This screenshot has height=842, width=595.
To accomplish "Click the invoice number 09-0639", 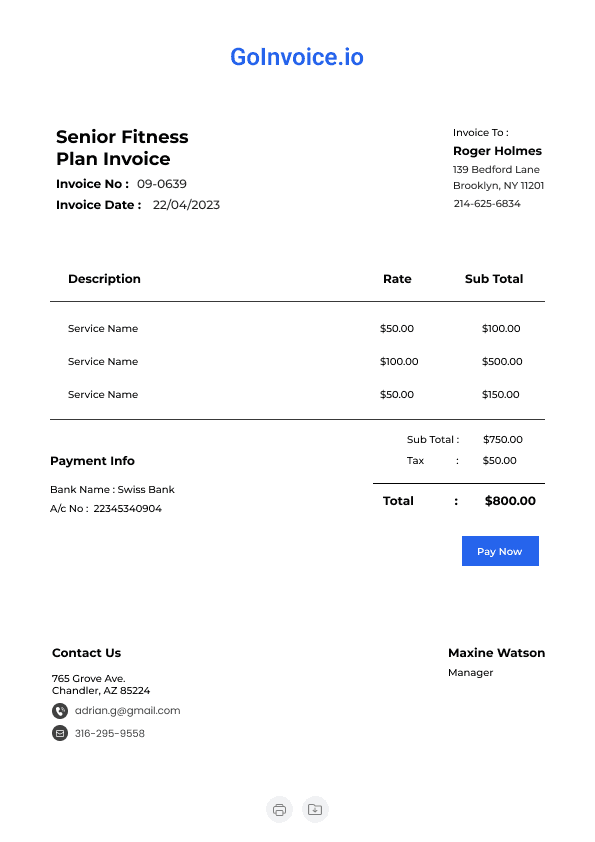I will click(x=162, y=184).
